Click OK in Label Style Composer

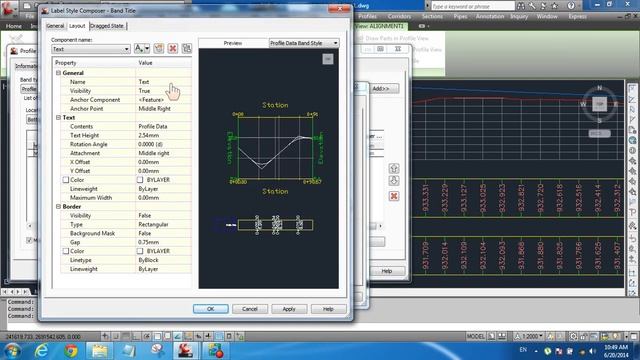point(211,309)
